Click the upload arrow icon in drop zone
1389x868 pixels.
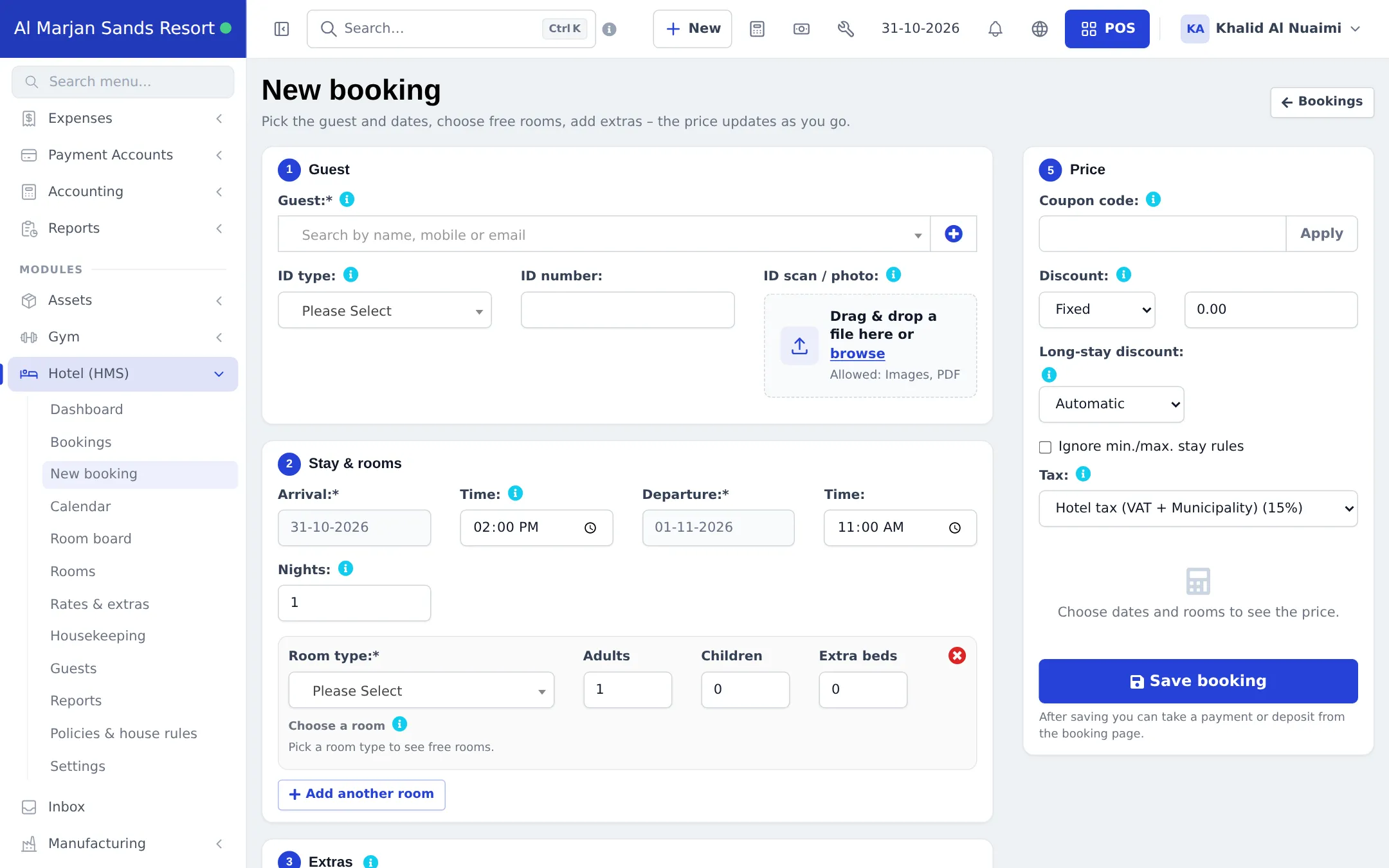click(799, 345)
